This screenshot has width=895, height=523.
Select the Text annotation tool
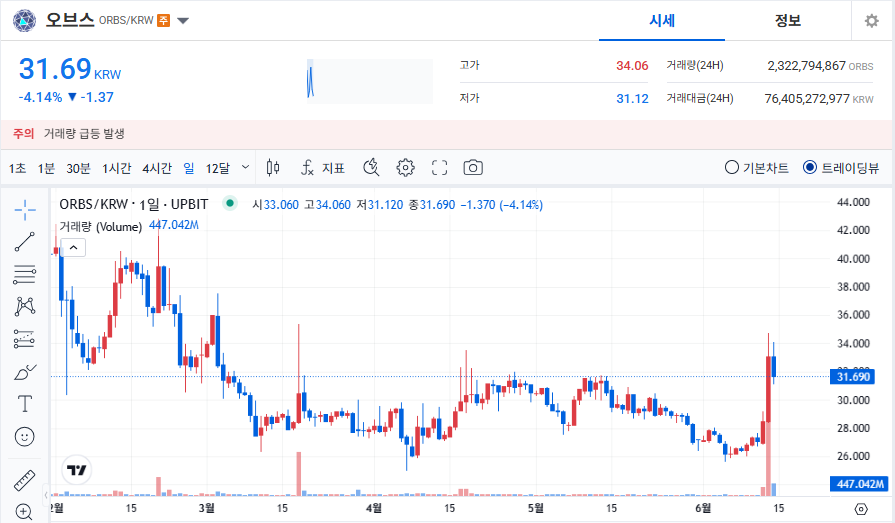click(x=25, y=404)
